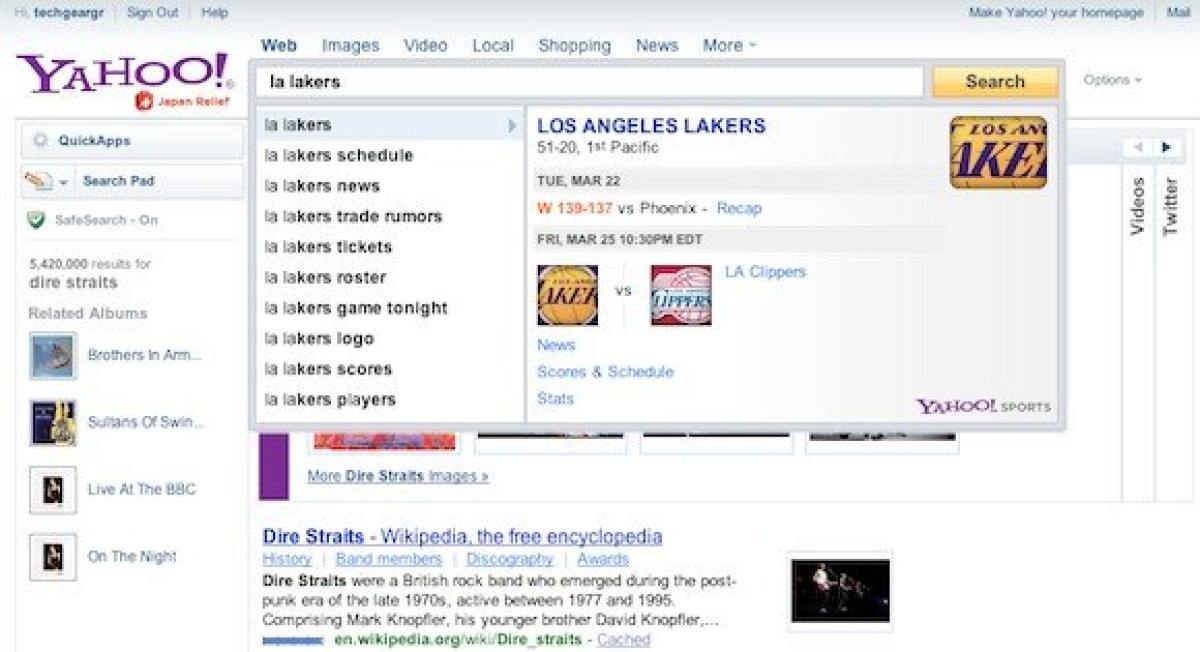Open the Dire Straits Wikipedia result thumbnail
The height and width of the screenshot is (652, 1200).
click(x=840, y=591)
